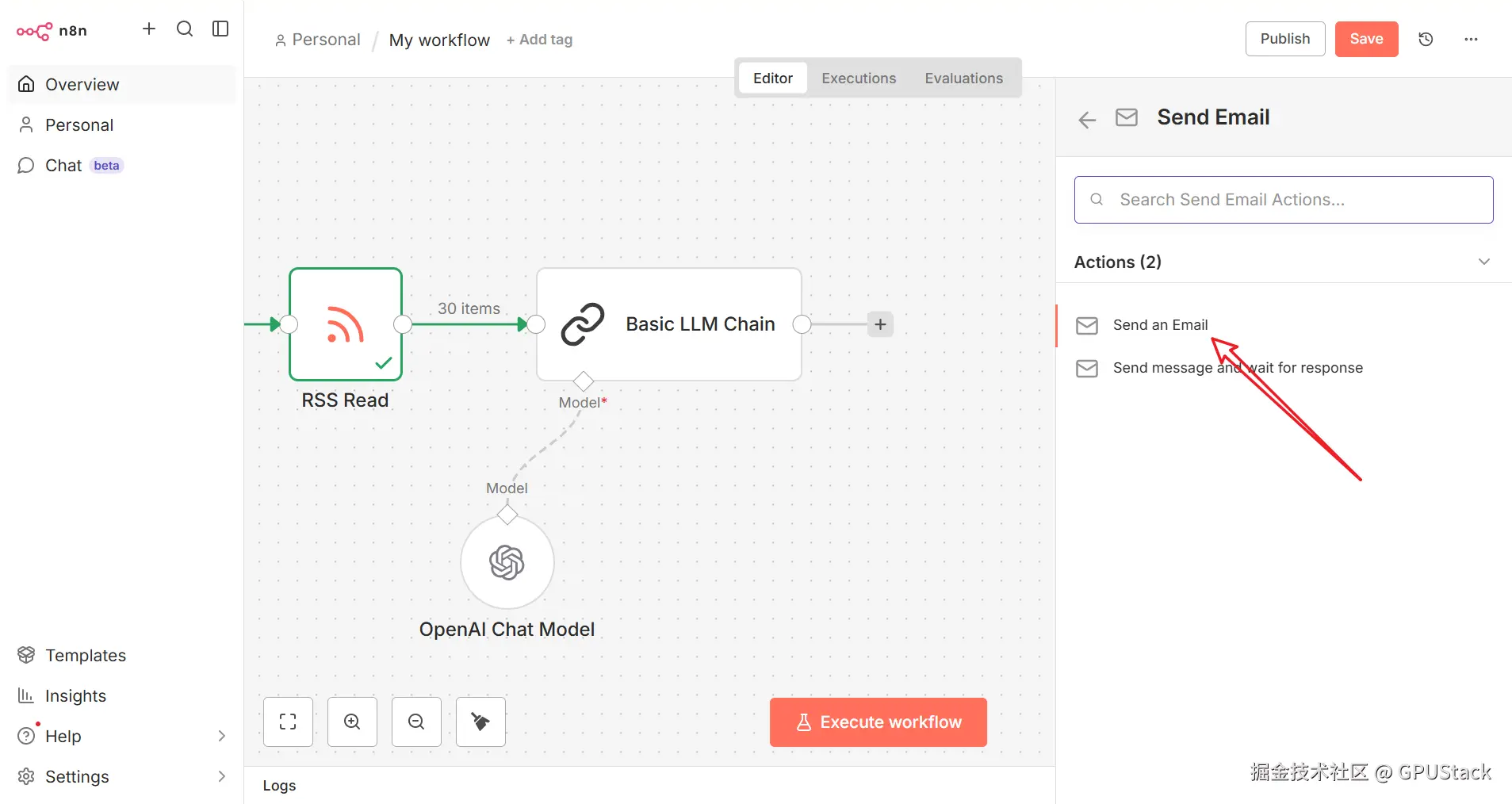Image resolution: width=1512 pixels, height=804 pixels.
Task: Toggle the sidebar panel icon
Action: pyautogui.click(x=220, y=29)
